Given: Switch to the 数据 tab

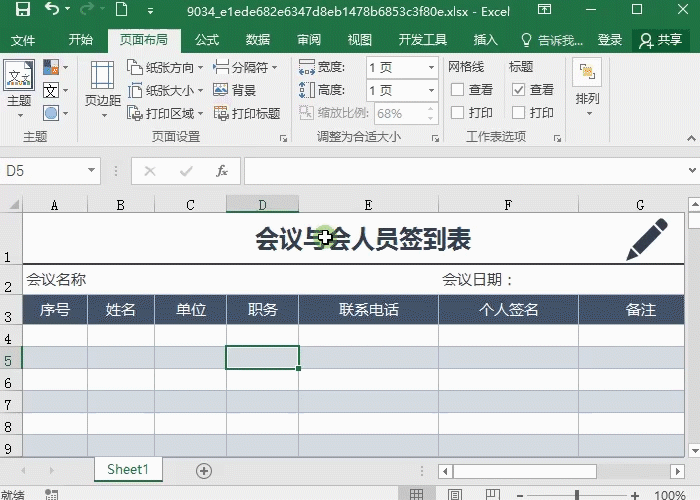Looking at the screenshot, I should [258, 40].
